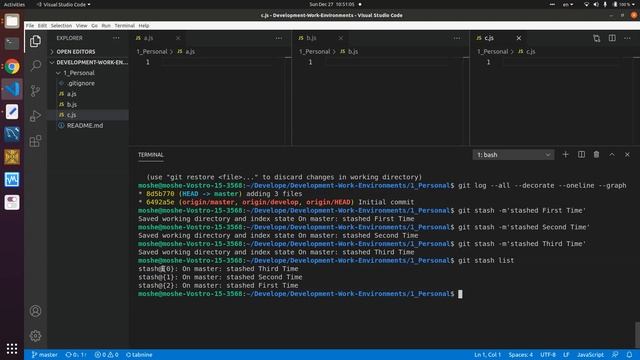Open the Terminal menu
Viewport: 640px width, 360px height.
(124, 25)
